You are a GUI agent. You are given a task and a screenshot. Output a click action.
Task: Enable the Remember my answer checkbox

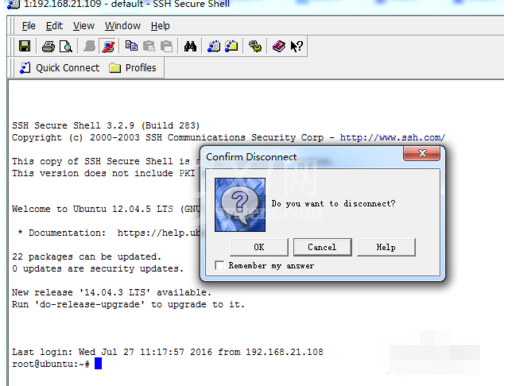pos(219,266)
